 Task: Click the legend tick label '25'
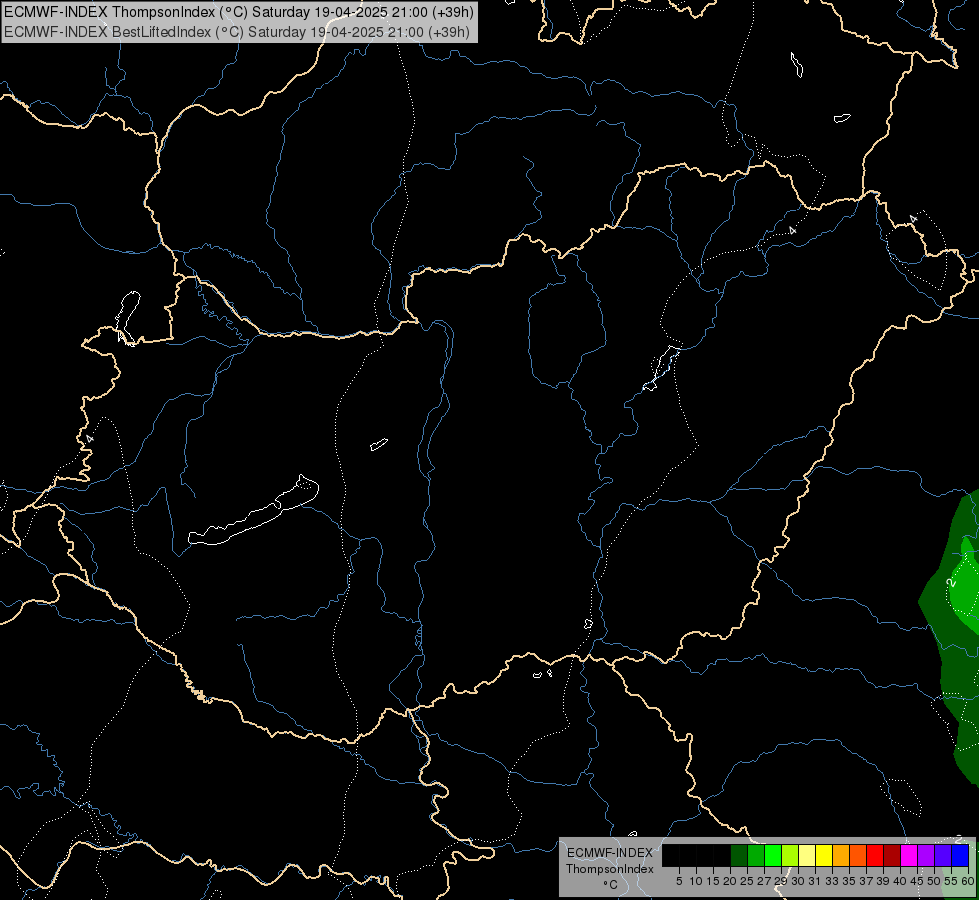pyautogui.click(x=747, y=881)
